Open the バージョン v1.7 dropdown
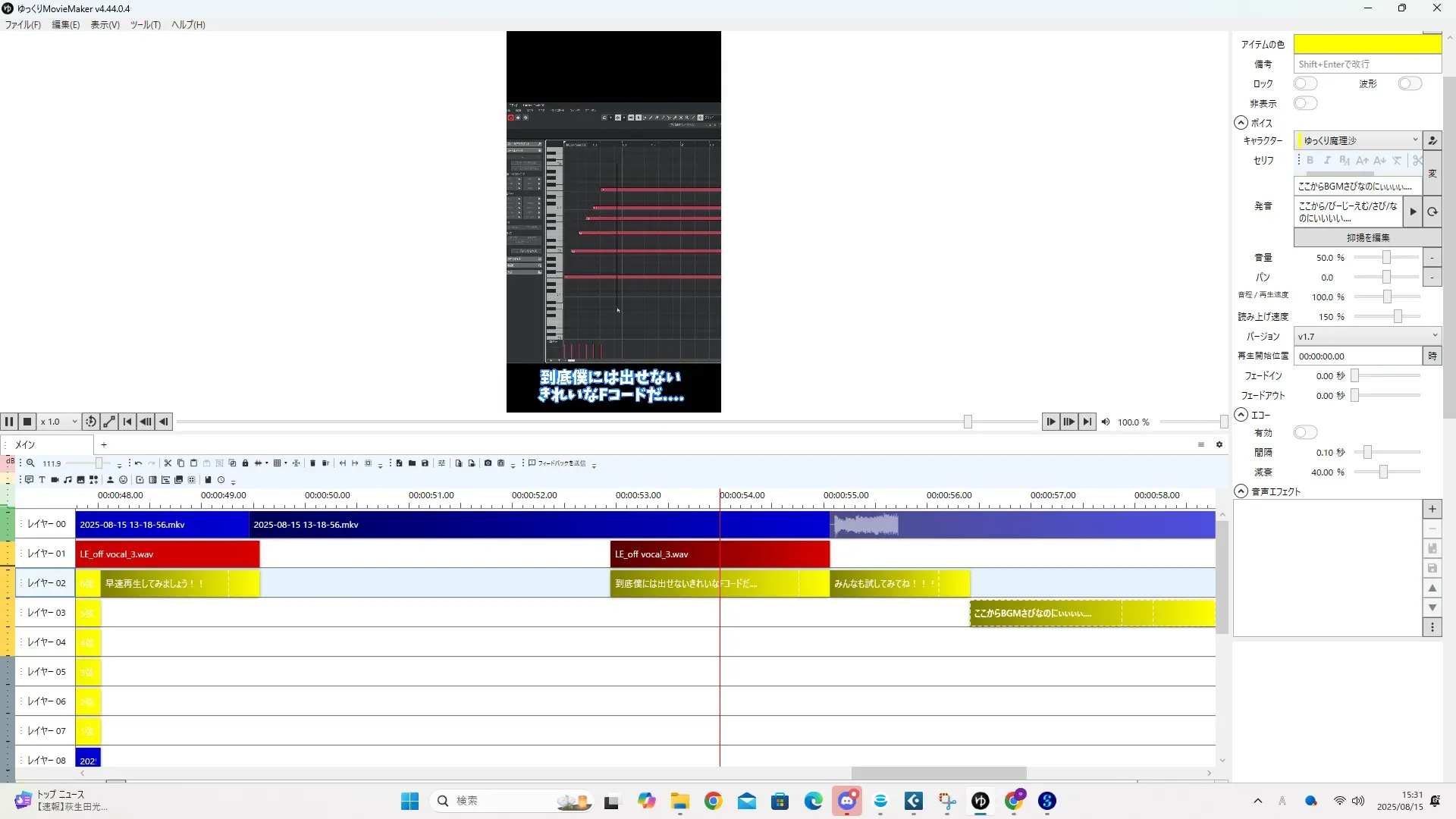 click(1367, 336)
